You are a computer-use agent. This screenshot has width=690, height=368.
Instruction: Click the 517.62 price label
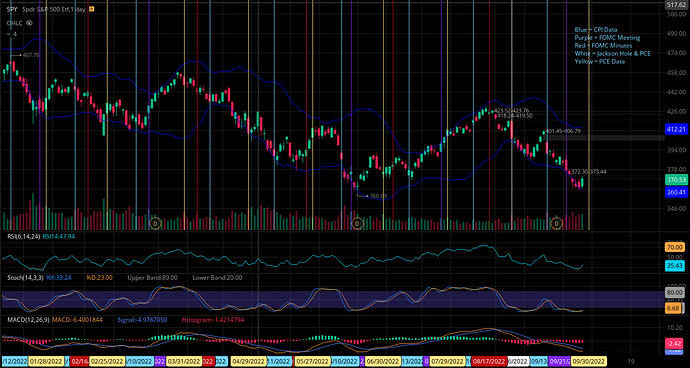(677, 5)
